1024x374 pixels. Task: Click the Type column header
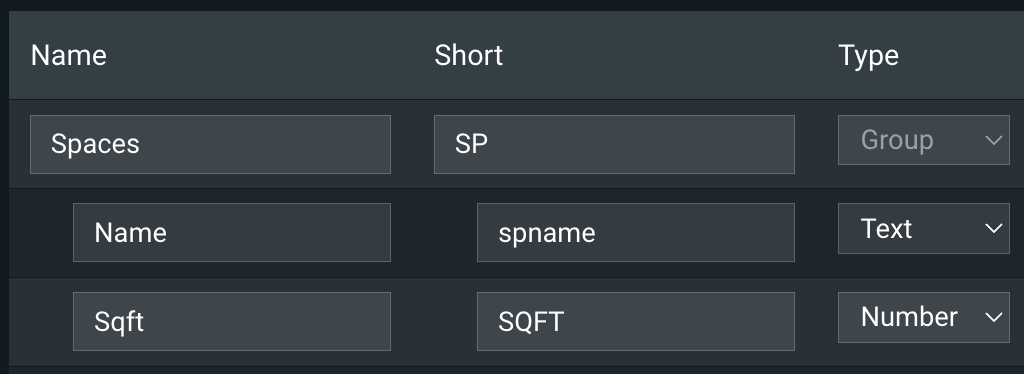[868, 55]
